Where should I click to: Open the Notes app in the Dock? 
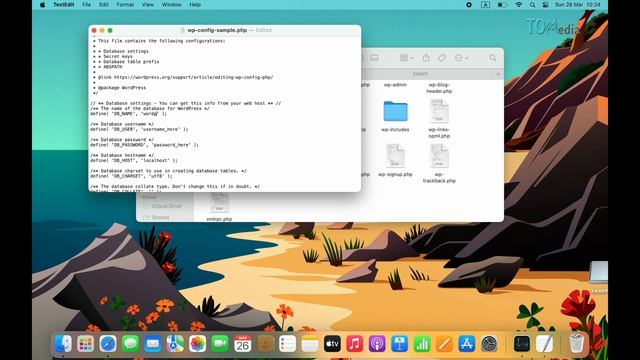(x=310, y=344)
